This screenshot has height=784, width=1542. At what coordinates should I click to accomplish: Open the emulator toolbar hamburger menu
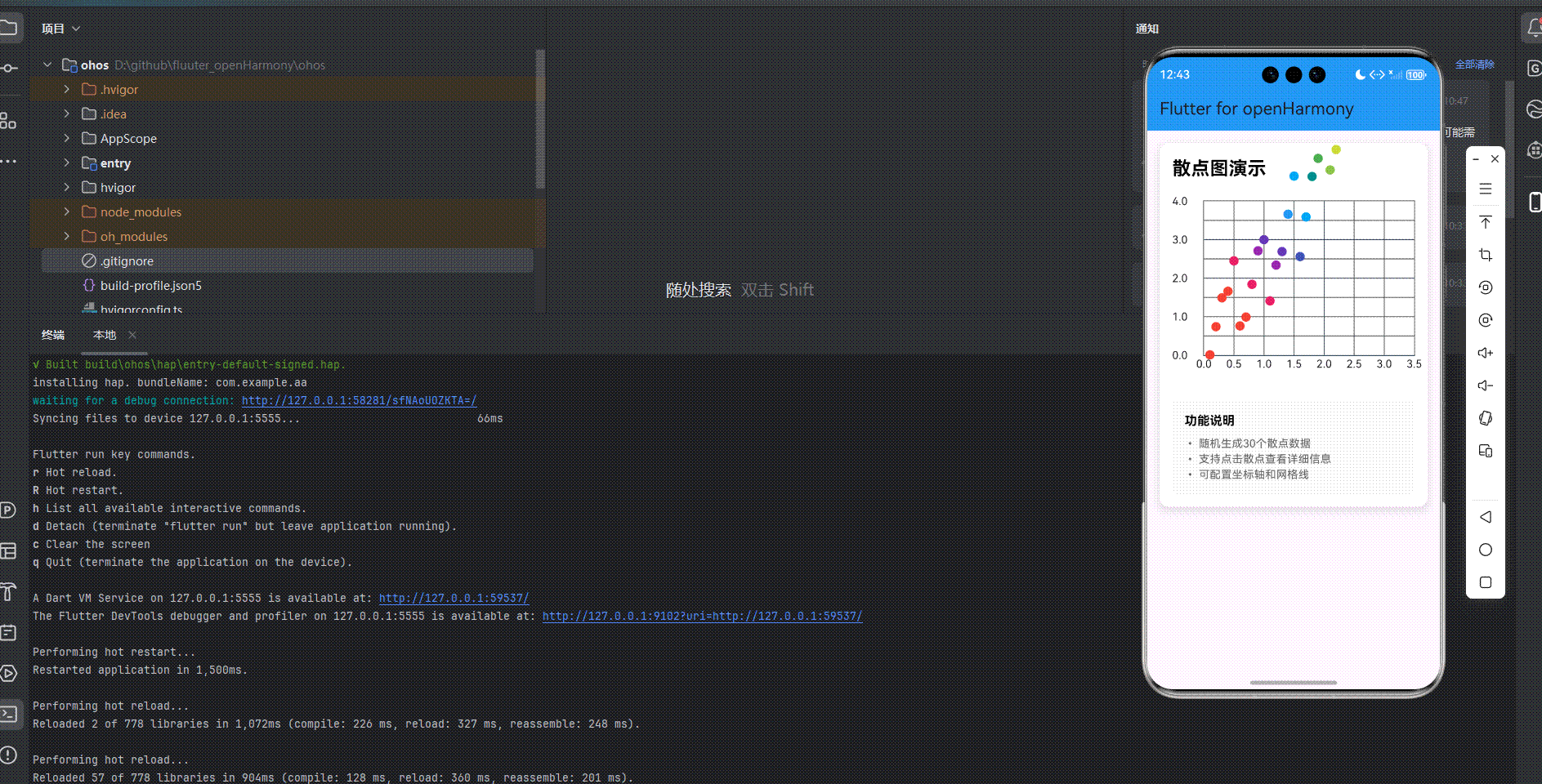1486,189
